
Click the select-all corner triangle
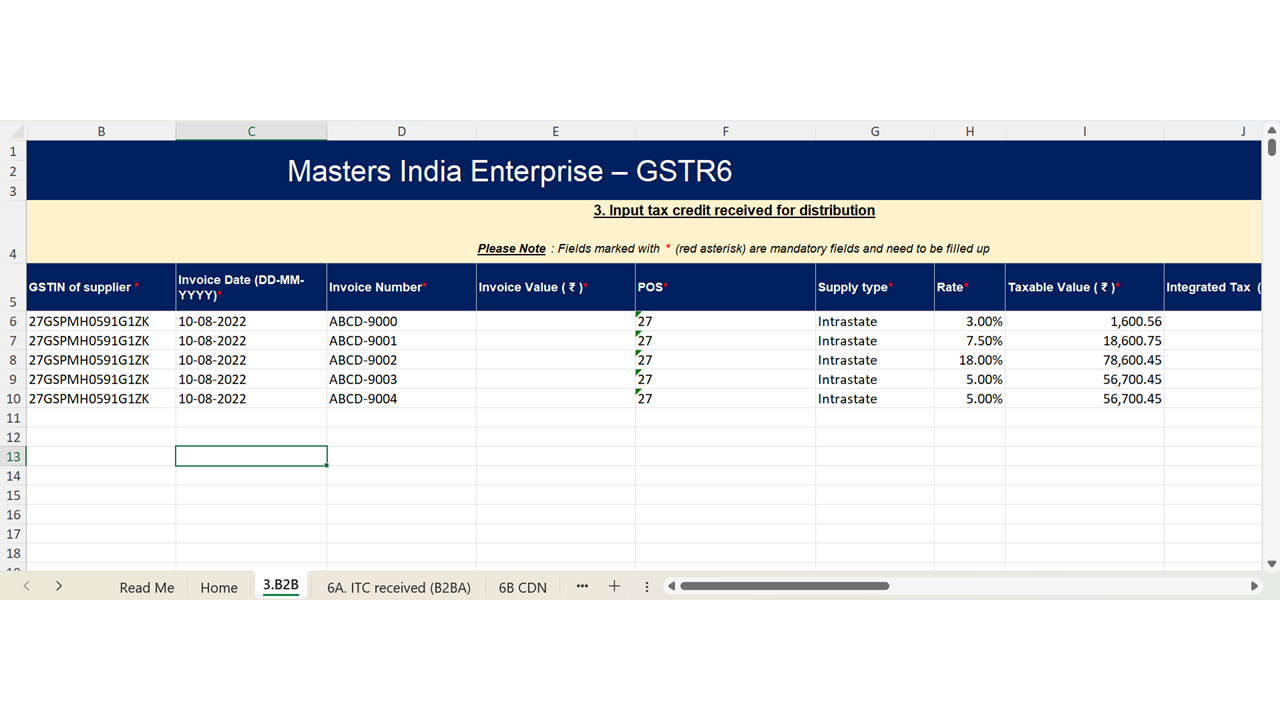tap(17, 132)
